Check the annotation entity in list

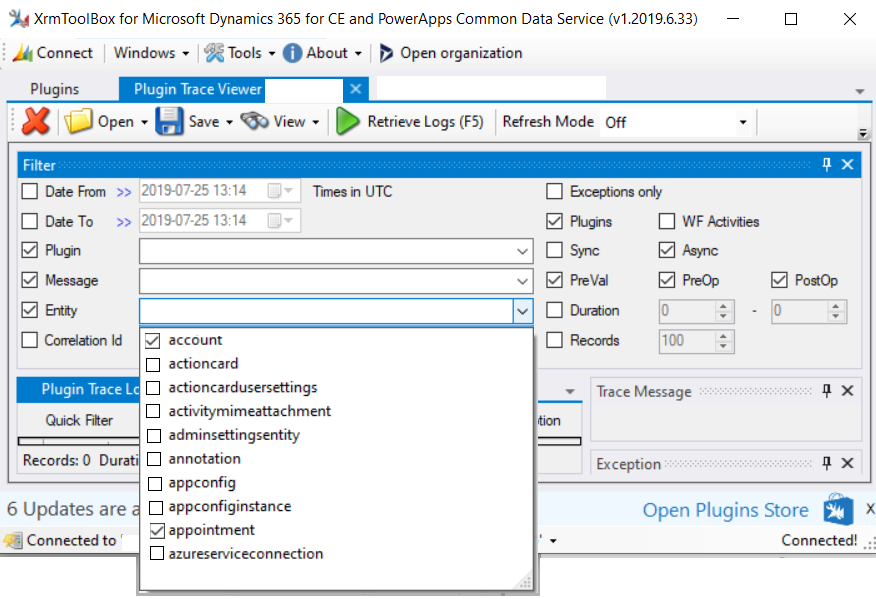point(154,459)
